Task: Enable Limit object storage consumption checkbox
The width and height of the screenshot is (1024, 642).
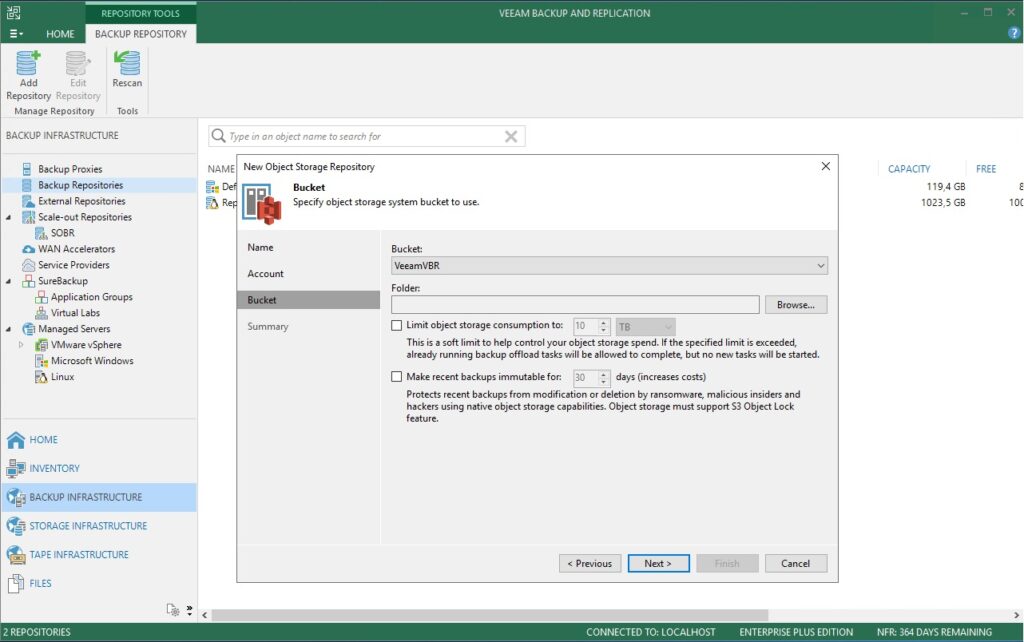Action: [396, 325]
